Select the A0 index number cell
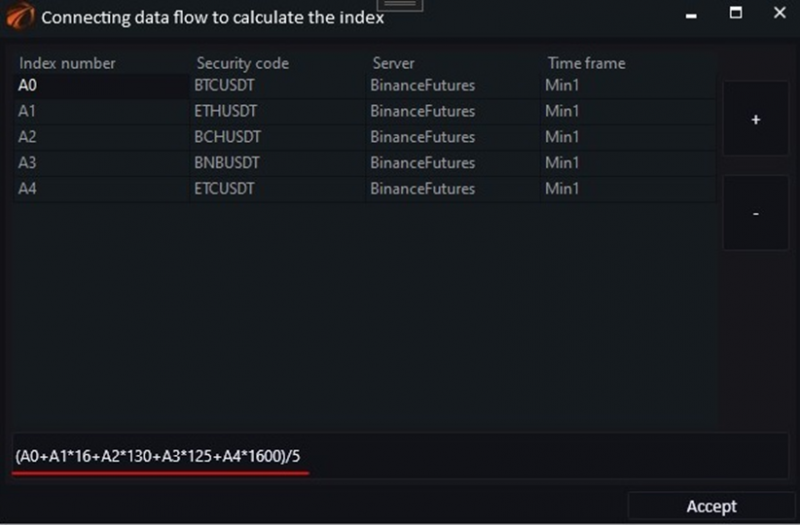The height and width of the screenshot is (525, 800). point(101,85)
